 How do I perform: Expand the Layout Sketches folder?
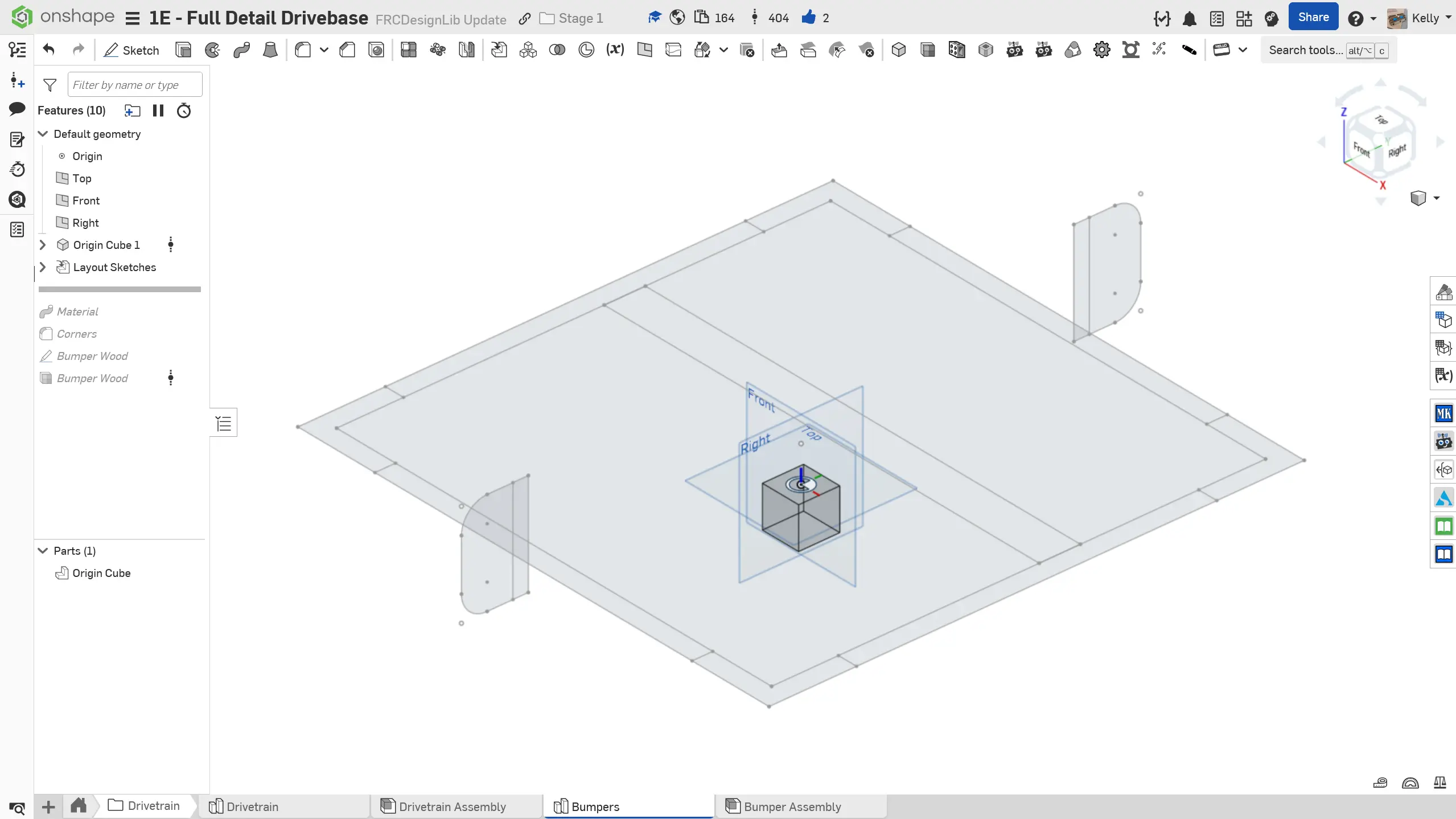pos(43,267)
